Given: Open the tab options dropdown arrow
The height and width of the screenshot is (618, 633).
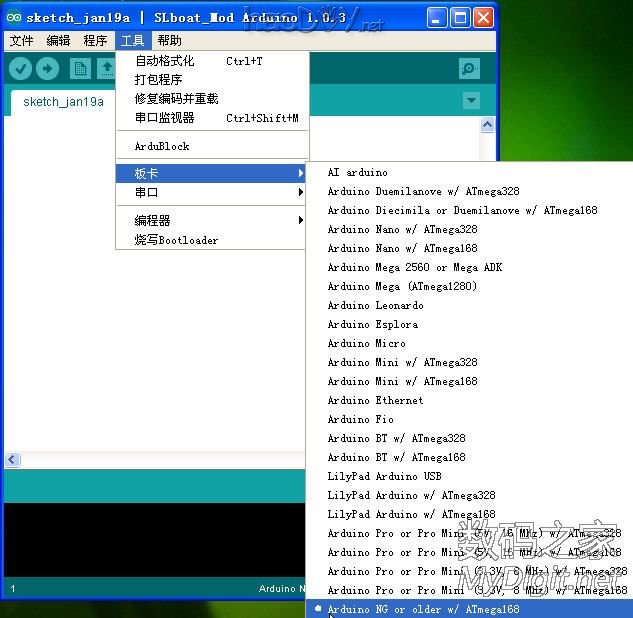Looking at the screenshot, I should [x=471, y=101].
